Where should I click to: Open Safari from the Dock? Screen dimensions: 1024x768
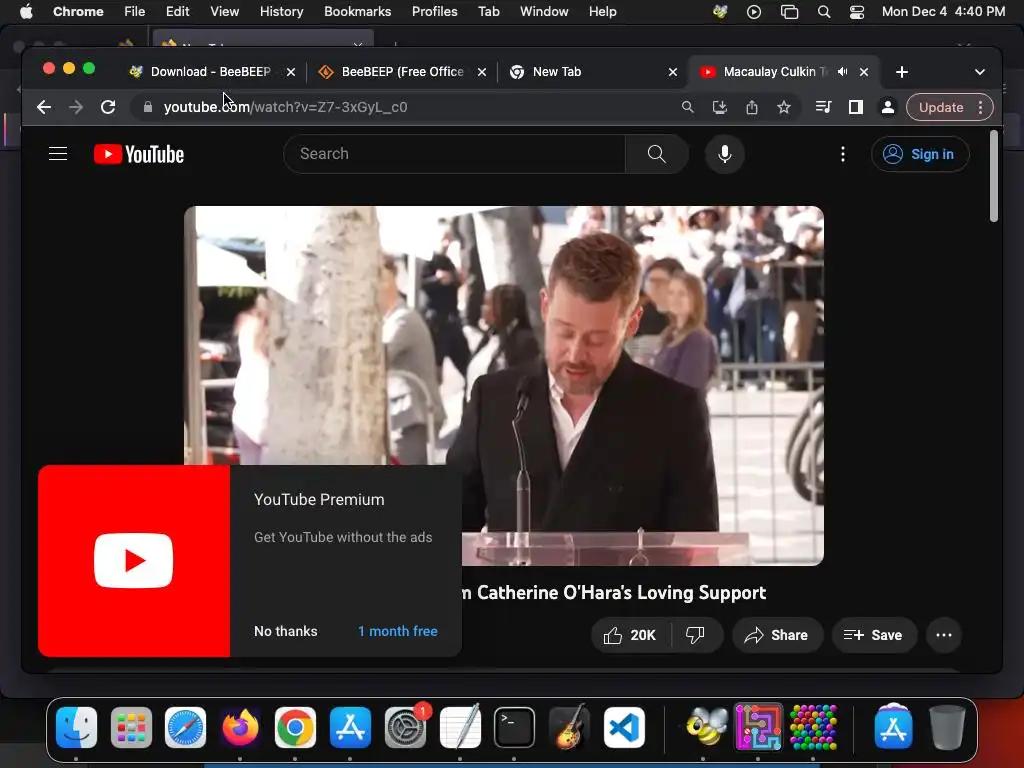pos(185,727)
